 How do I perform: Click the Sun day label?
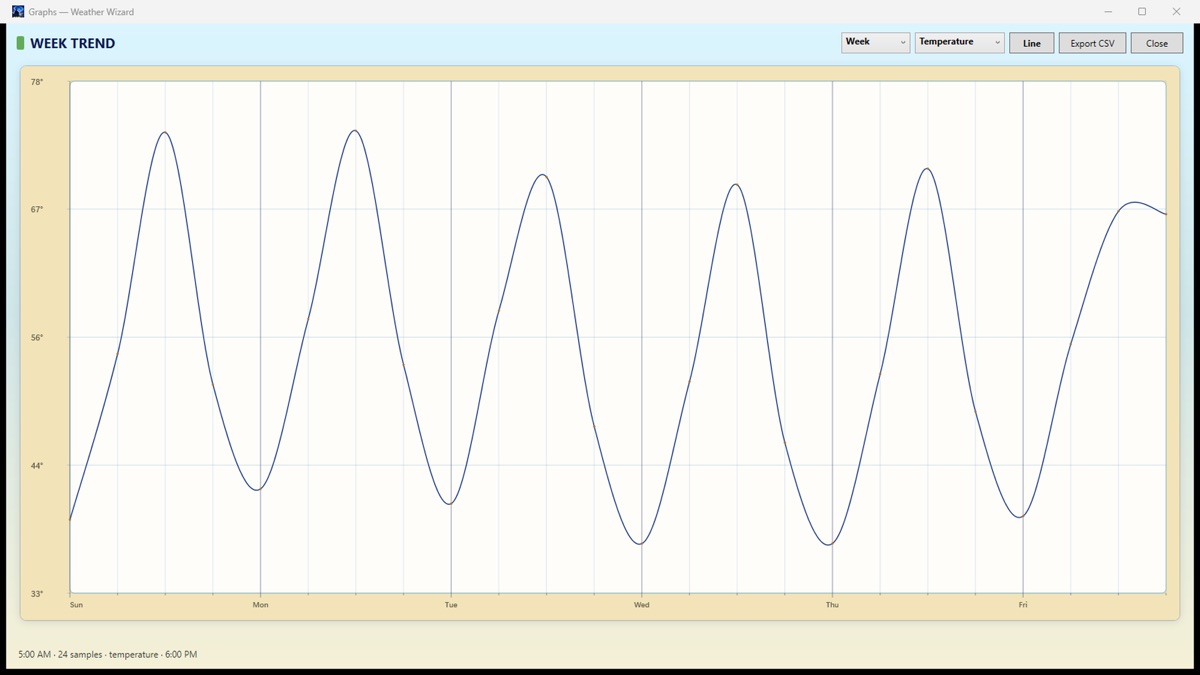pos(76,605)
